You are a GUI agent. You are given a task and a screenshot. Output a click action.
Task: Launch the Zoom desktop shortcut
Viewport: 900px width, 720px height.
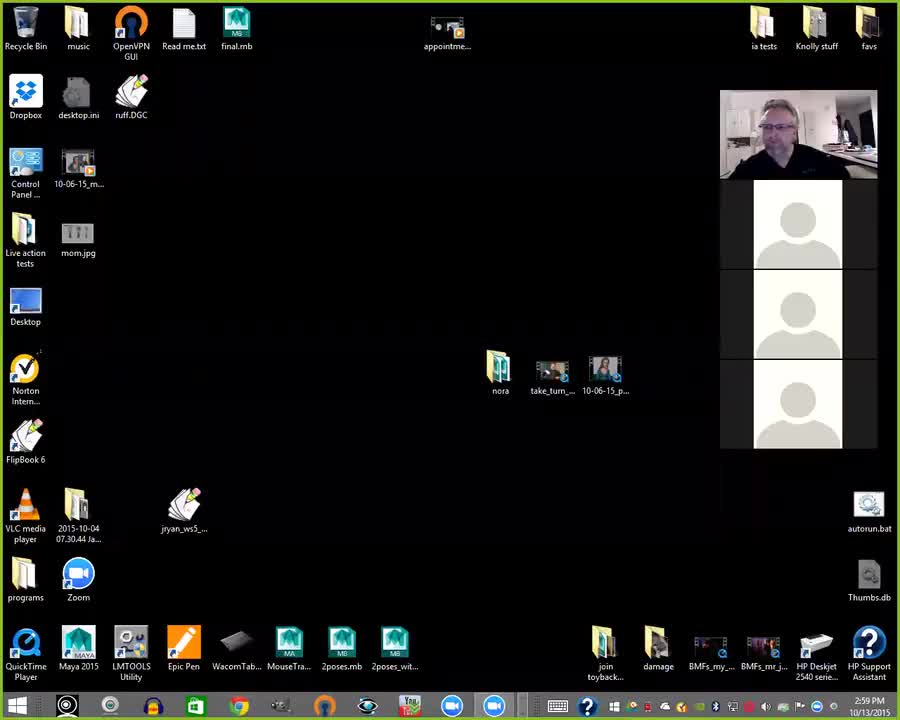click(78, 579)
